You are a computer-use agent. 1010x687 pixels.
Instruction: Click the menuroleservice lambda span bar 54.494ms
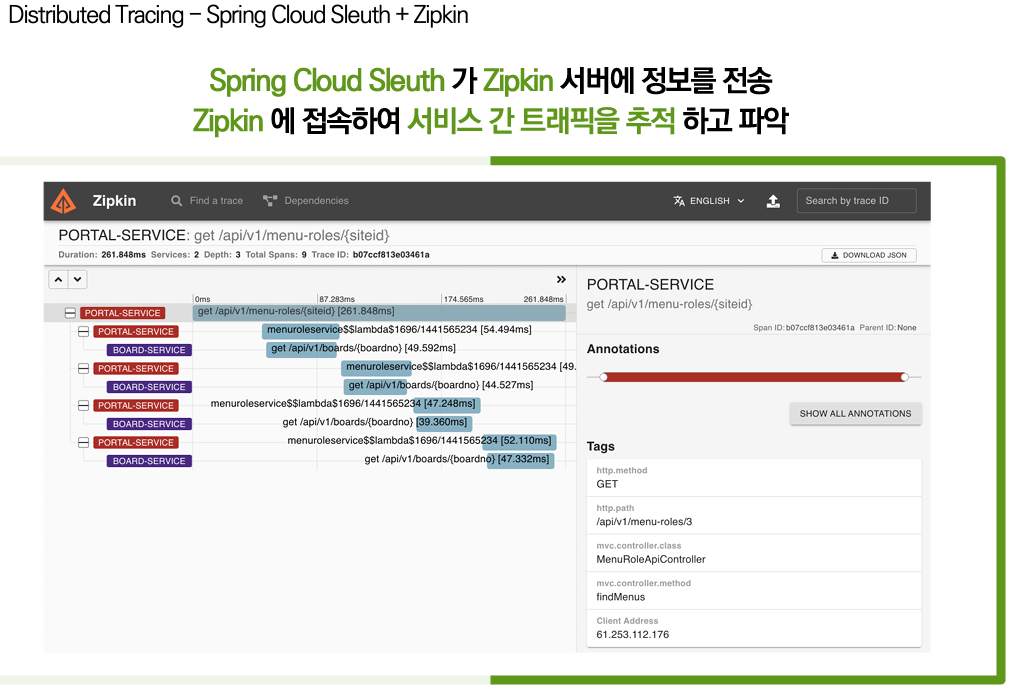coord(302,331)
